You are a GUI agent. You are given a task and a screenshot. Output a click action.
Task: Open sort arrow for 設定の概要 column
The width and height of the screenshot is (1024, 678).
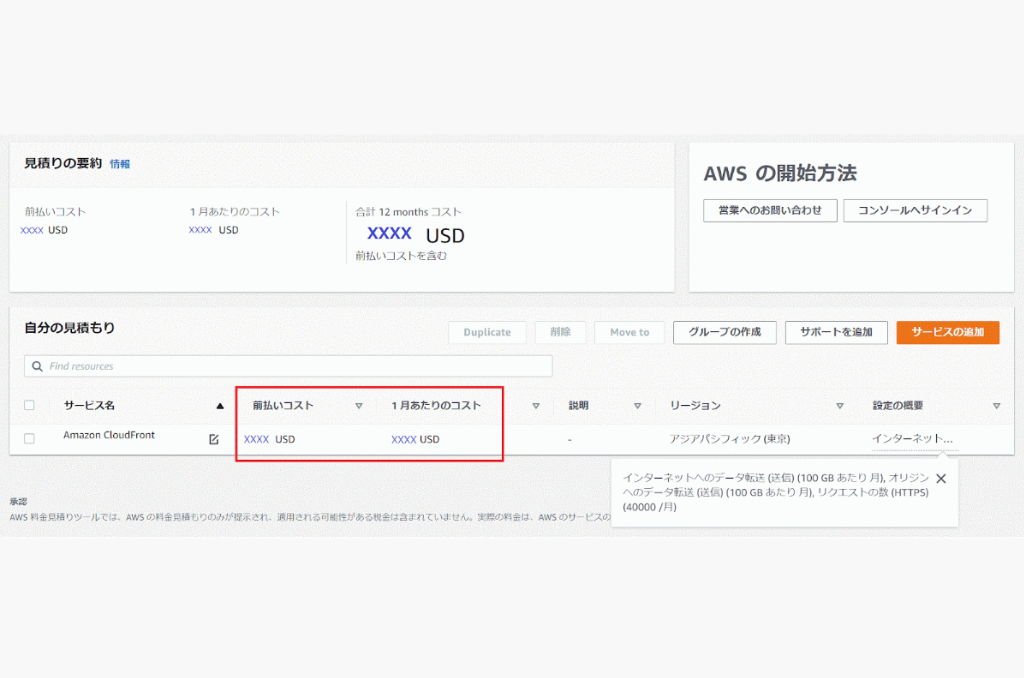pyautogui.click(x=997, y=406)
